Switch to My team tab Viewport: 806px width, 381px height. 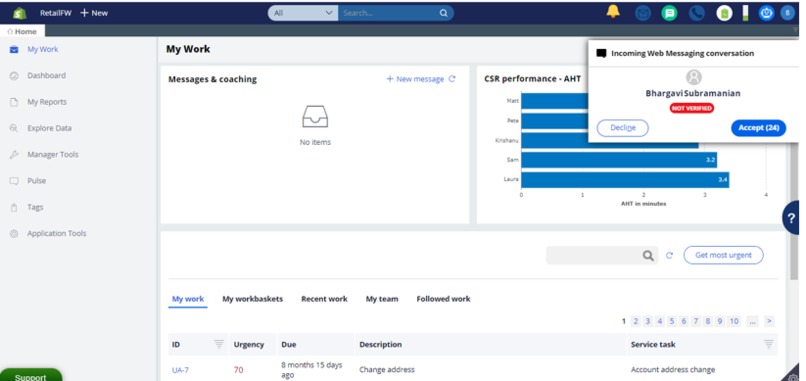pyautogui.click(x=382, y=299)
